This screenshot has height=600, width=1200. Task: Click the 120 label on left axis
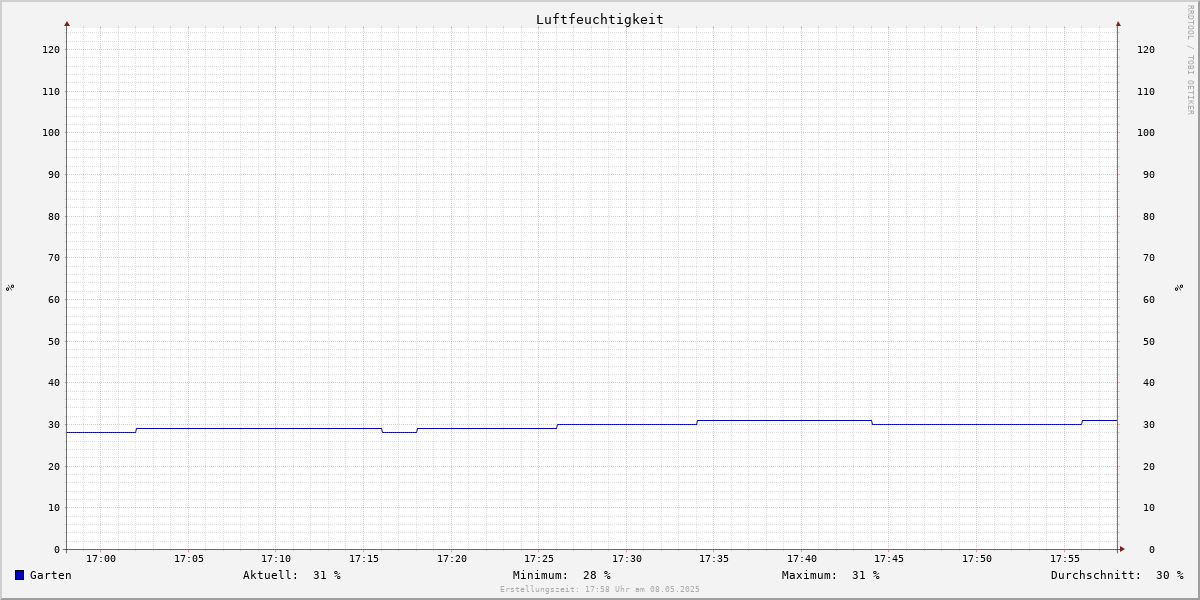pyautogui.click(x=51, y=49)
